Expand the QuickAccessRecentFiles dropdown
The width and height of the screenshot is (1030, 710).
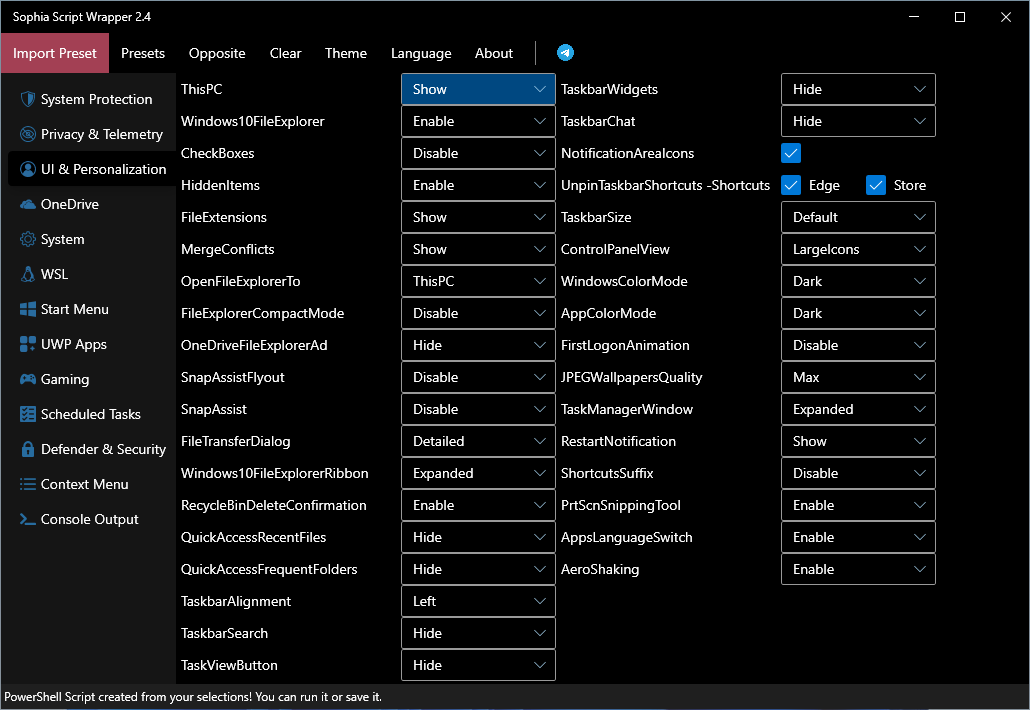coord(478,537)
